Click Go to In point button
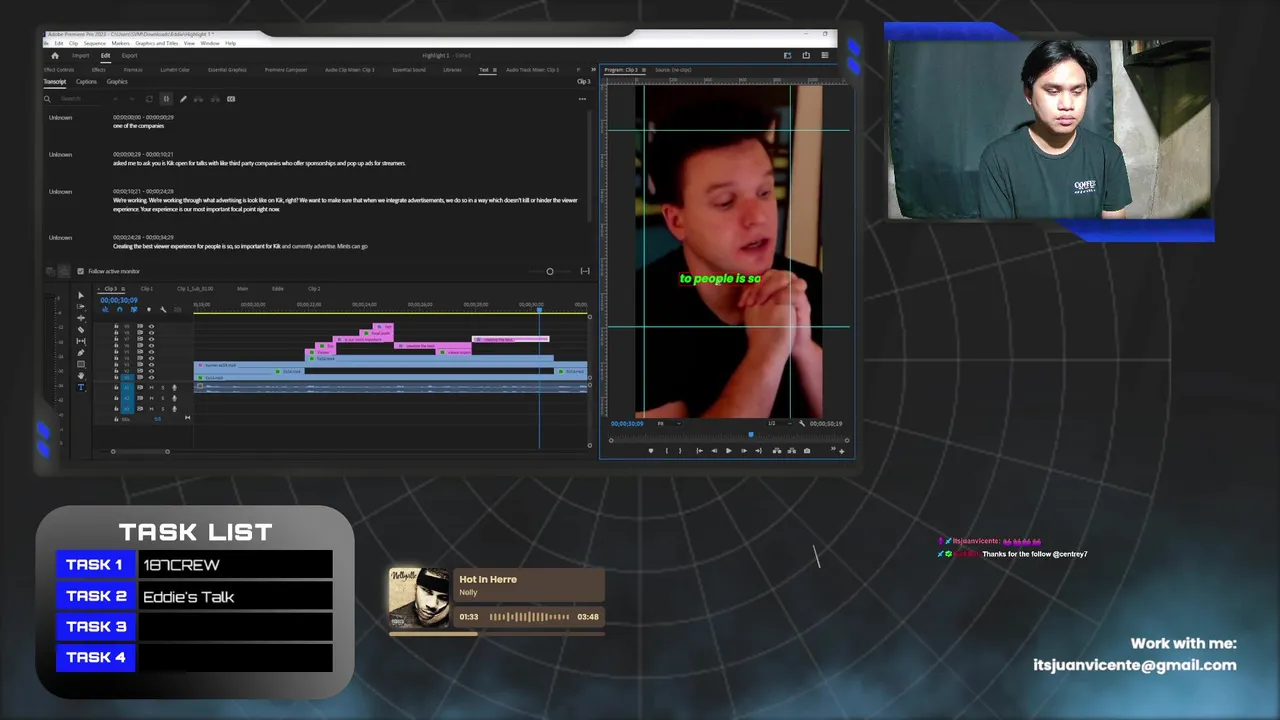The height and width of the screenshot is (720, 1280). [700, 451]
